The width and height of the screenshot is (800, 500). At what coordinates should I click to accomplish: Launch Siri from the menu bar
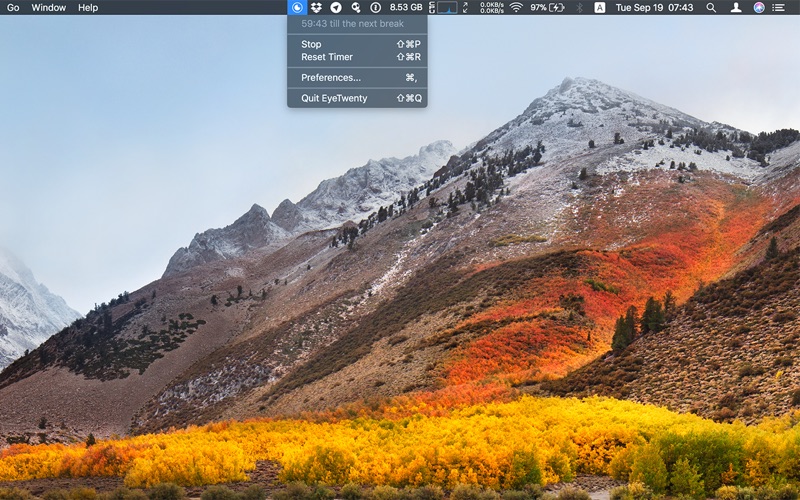pyautogui.click(x=759, y=7)
